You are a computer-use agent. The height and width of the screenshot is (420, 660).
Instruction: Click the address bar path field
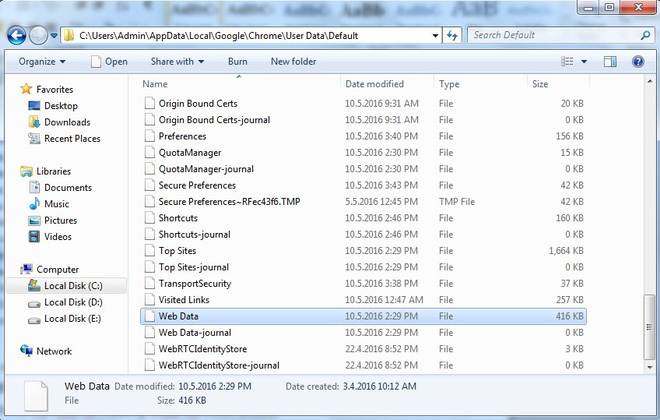pyautogui.click(x=250, y=35)
